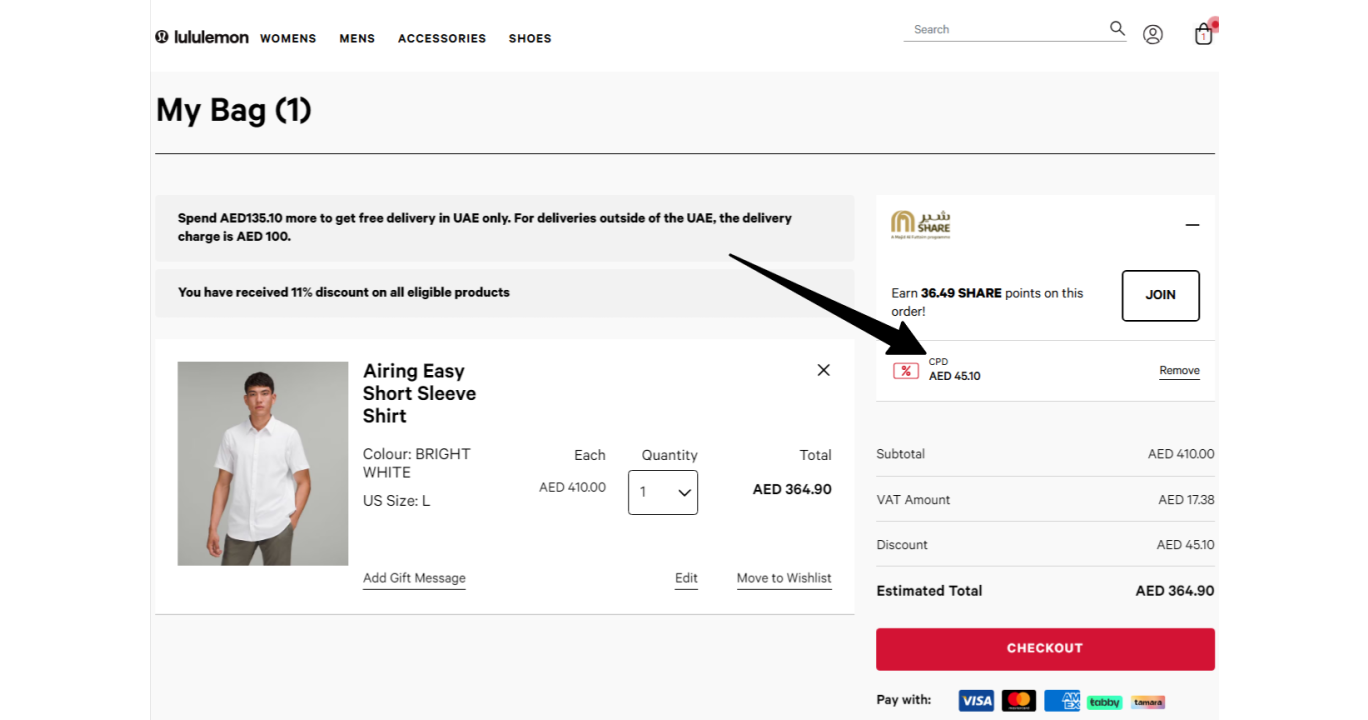Click the JOIN button

point(1160,295)
